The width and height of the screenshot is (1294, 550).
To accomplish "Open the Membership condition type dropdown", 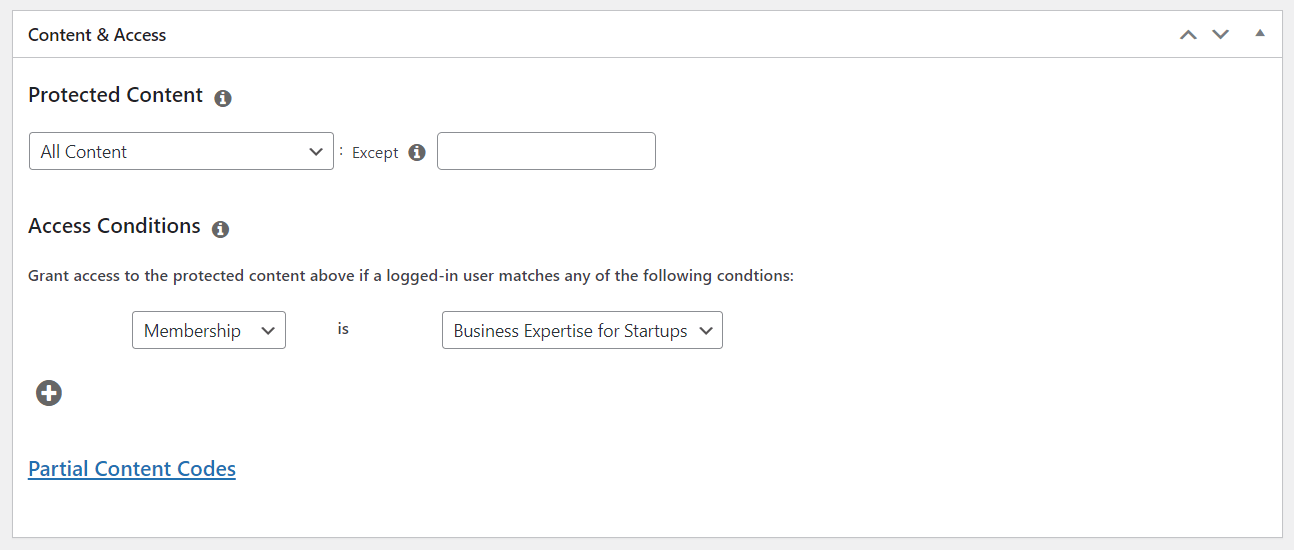I will coord(209,330).
